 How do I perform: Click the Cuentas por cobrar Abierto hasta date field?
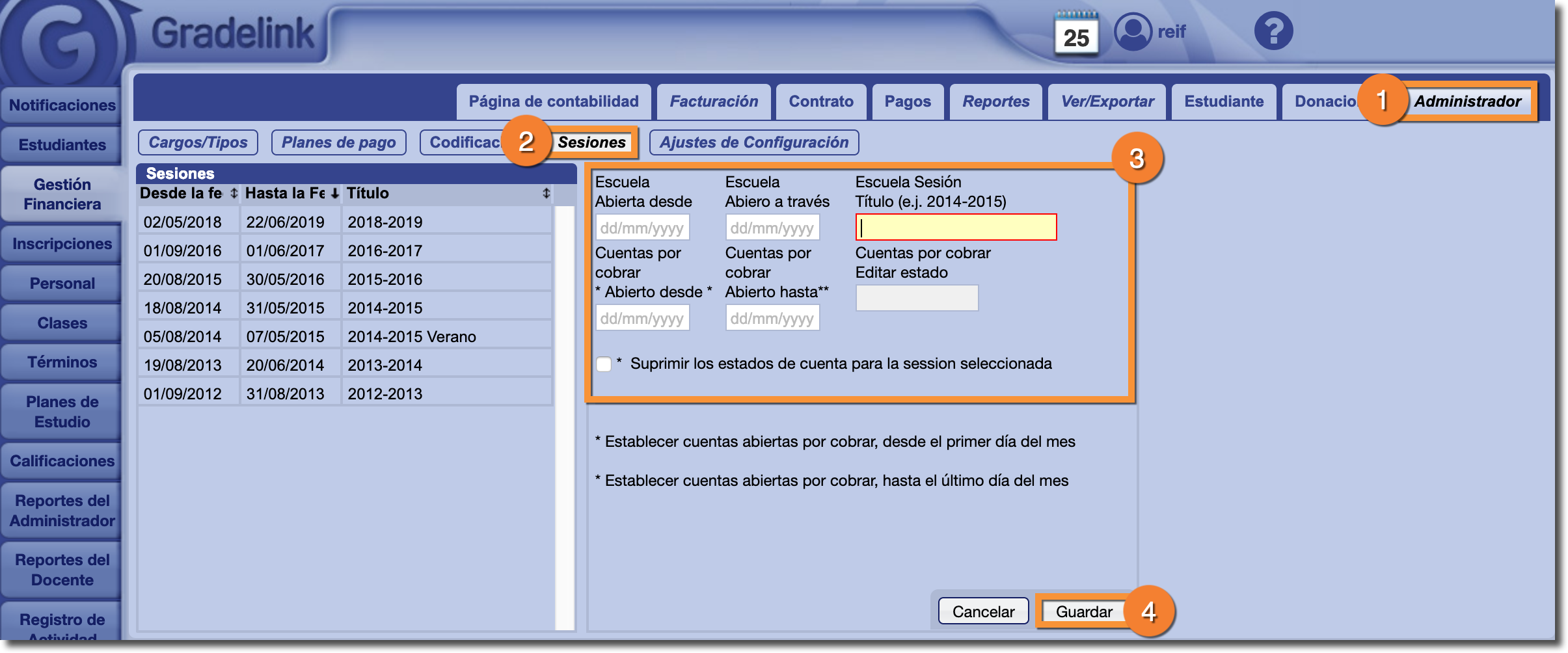click(772, 318)
